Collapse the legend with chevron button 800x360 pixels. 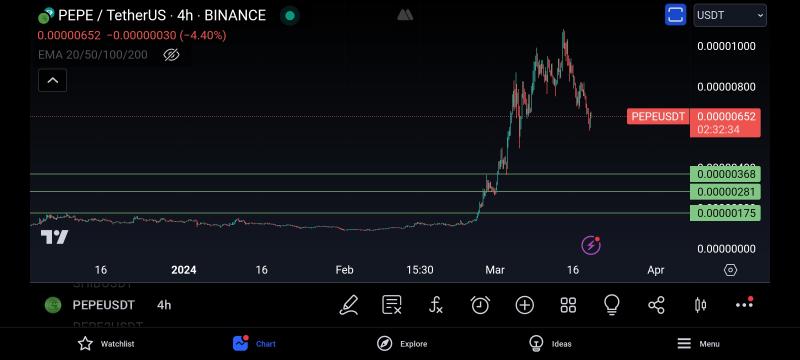coord(53,80)
